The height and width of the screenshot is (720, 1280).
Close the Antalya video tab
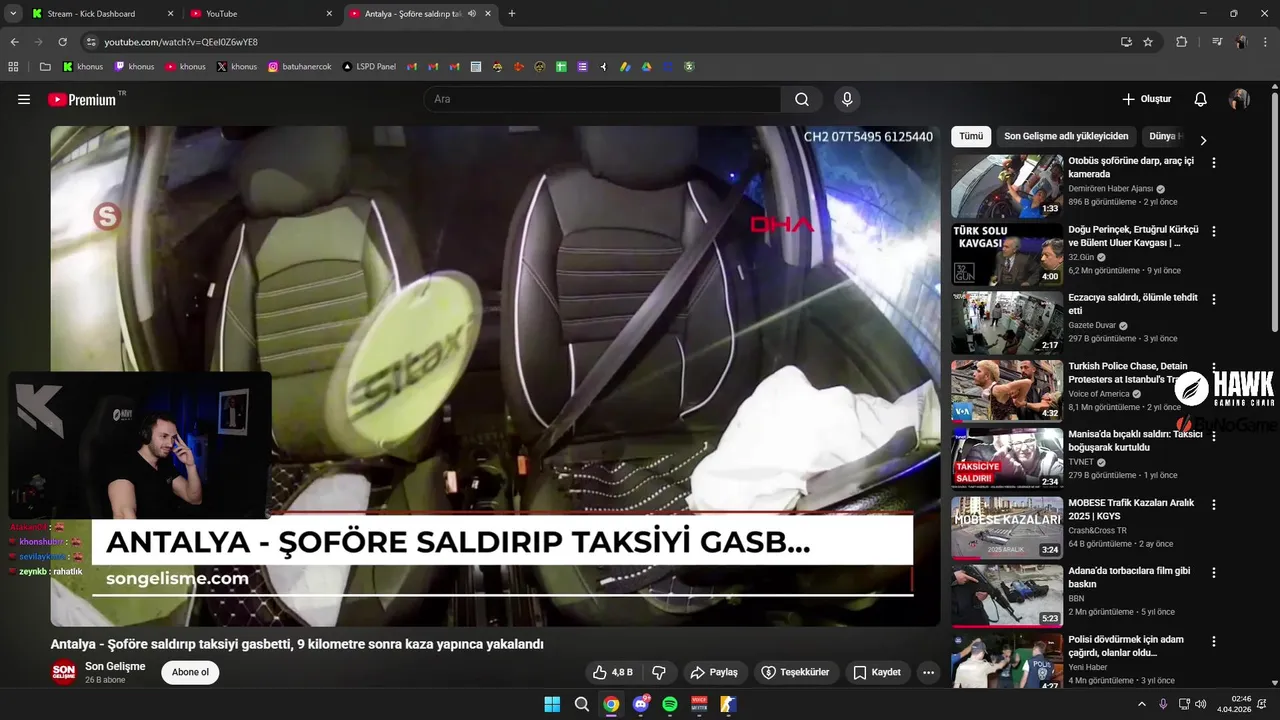(488, 14)
